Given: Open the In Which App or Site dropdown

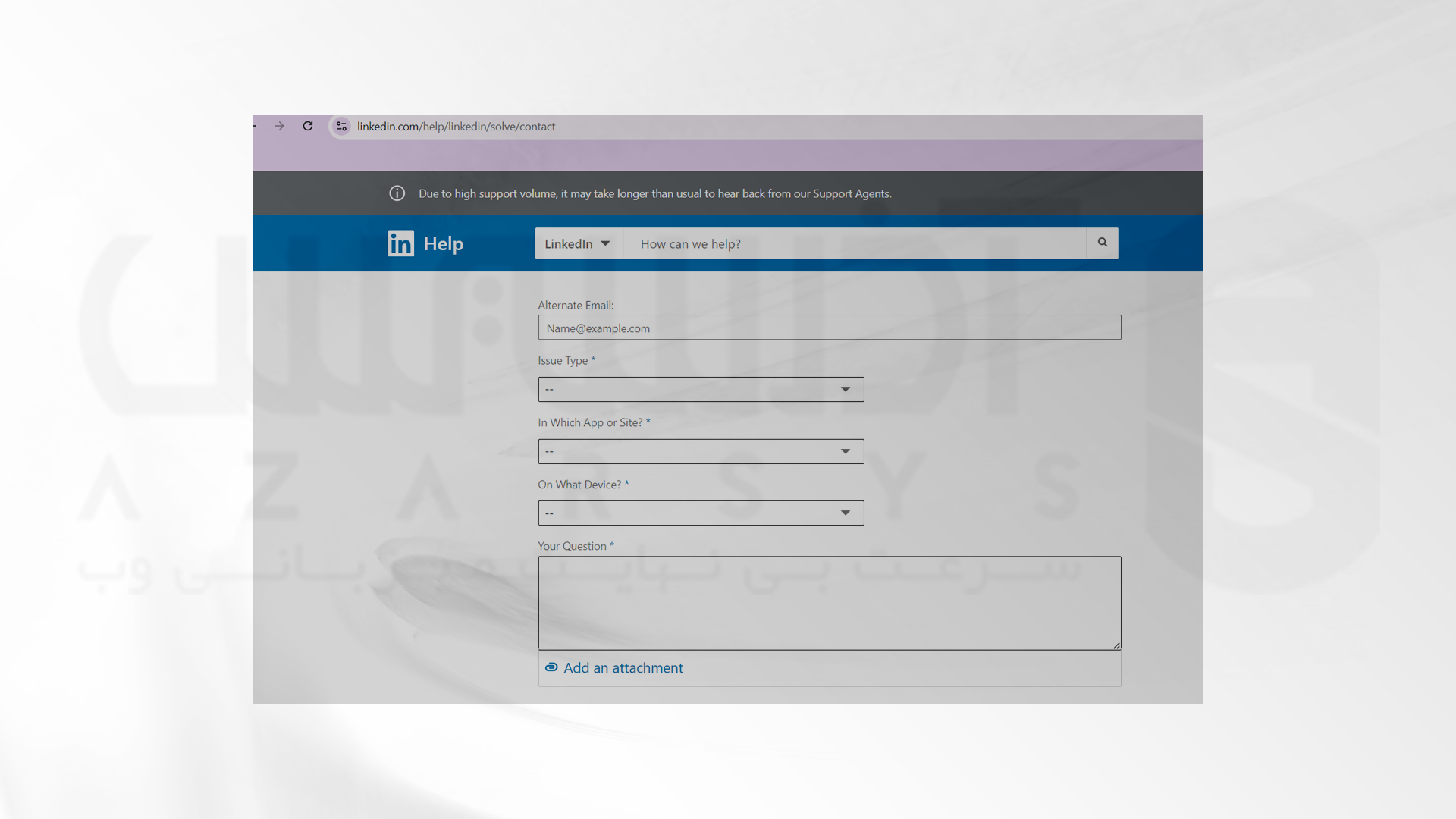Looking at the screenshot, I should [701, 451].
